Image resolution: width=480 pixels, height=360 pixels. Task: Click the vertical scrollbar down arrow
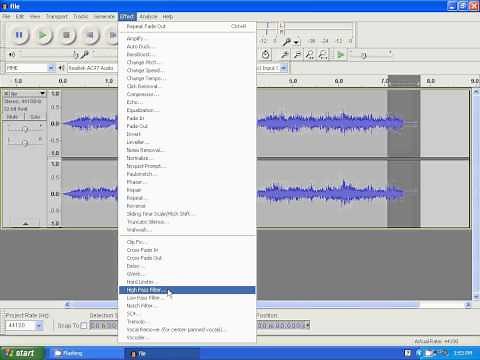(x=476, y=296)
